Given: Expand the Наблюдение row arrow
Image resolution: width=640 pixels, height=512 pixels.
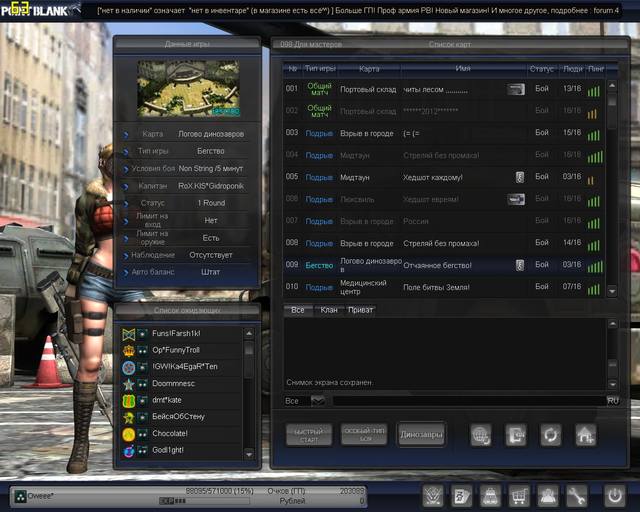Looking at the screenshot, I should pos(126,256).
